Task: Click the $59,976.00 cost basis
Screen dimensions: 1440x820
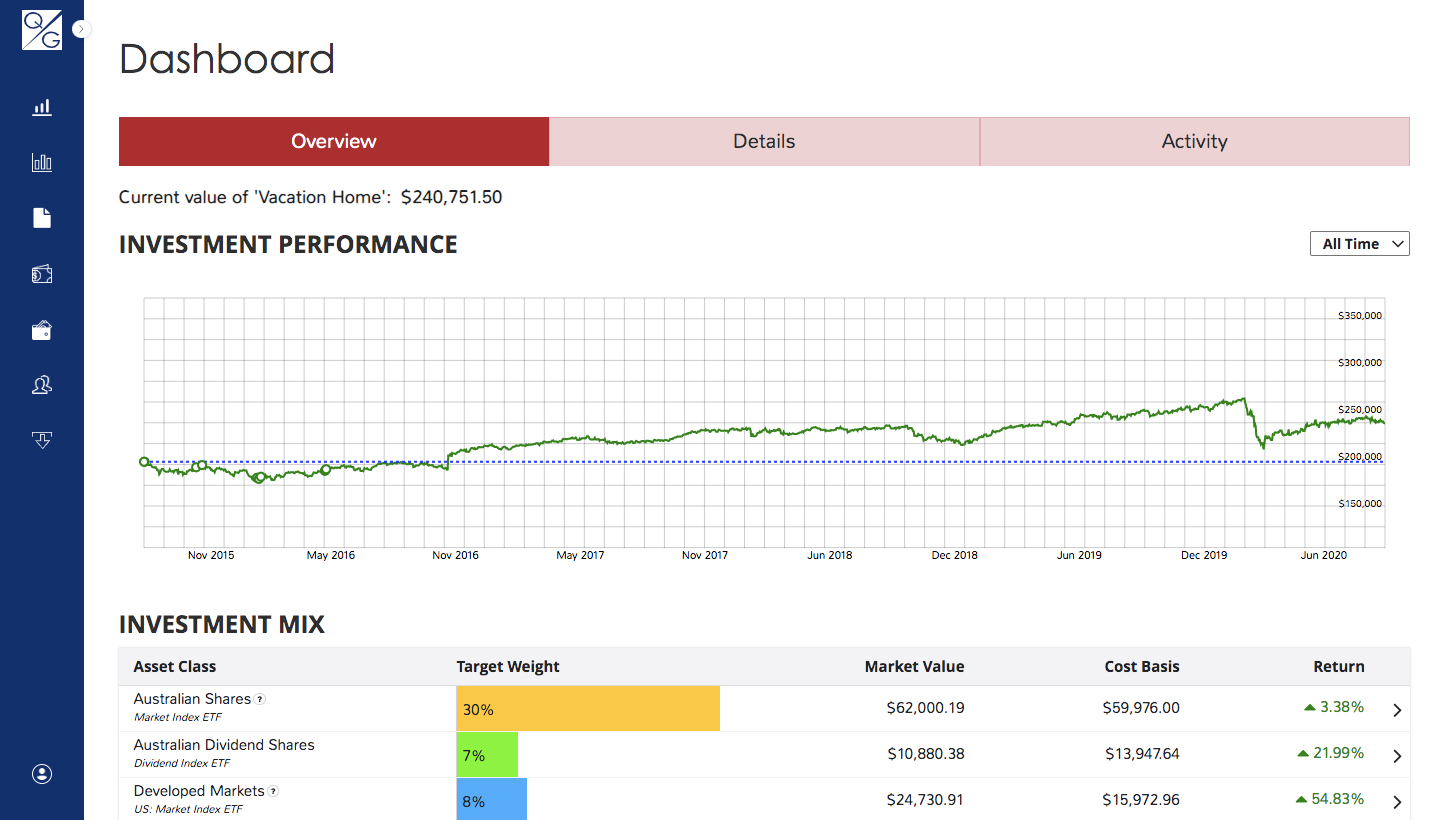Action: (1141, 708)
